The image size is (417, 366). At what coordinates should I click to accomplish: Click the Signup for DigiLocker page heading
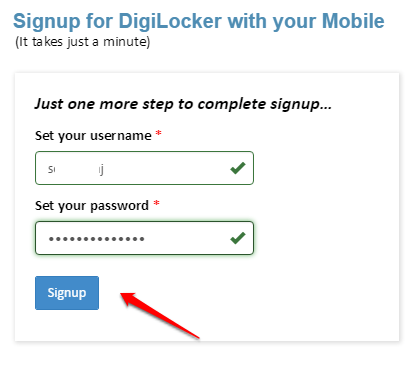tap(199, 22)
